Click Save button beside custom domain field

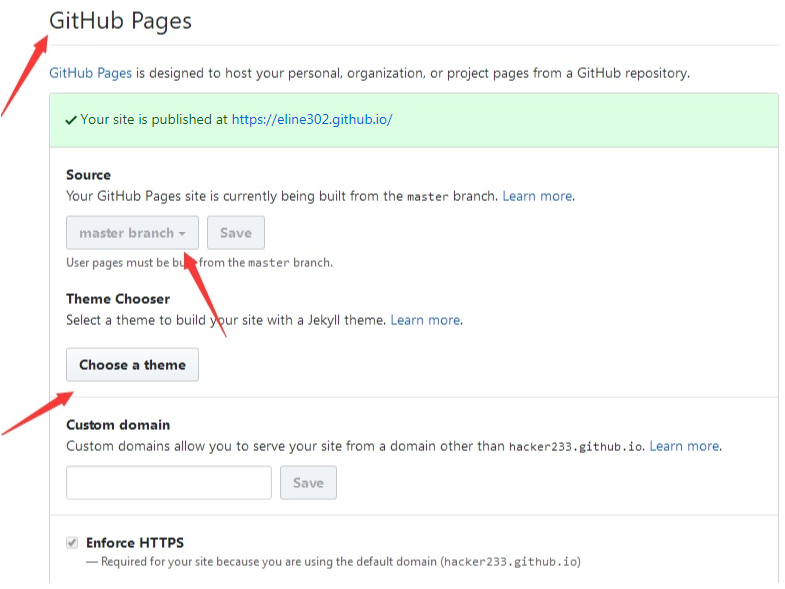pos(308,483)
